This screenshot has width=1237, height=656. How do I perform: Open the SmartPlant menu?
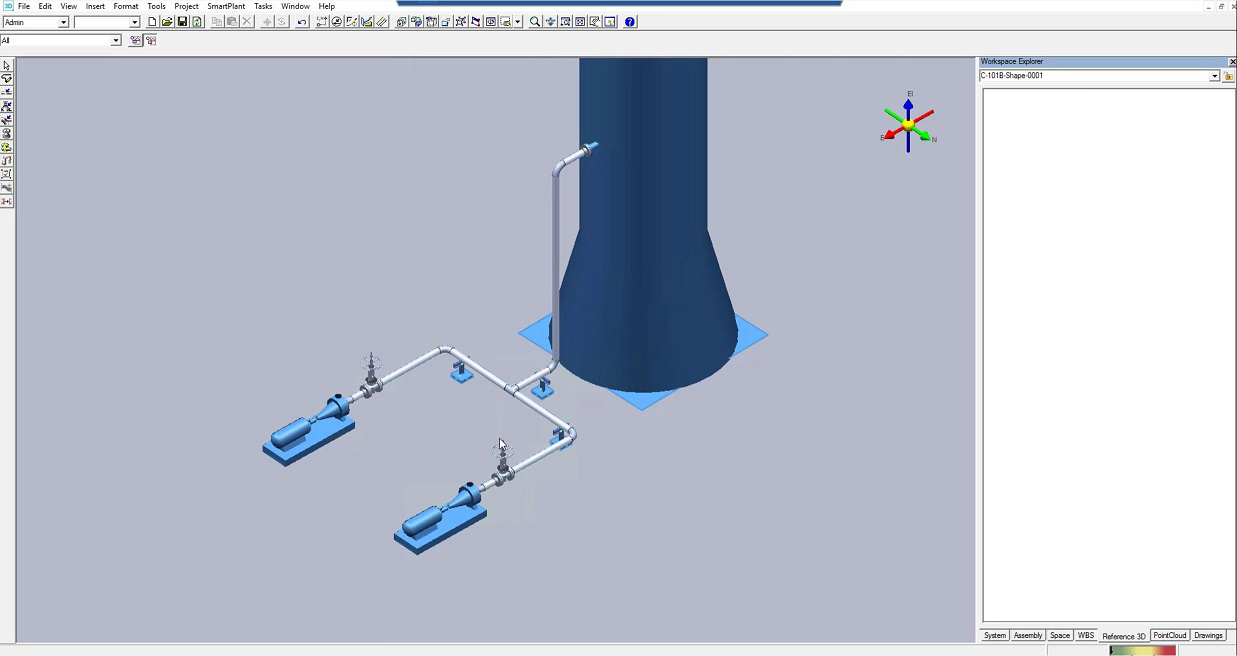pos(226,6)
